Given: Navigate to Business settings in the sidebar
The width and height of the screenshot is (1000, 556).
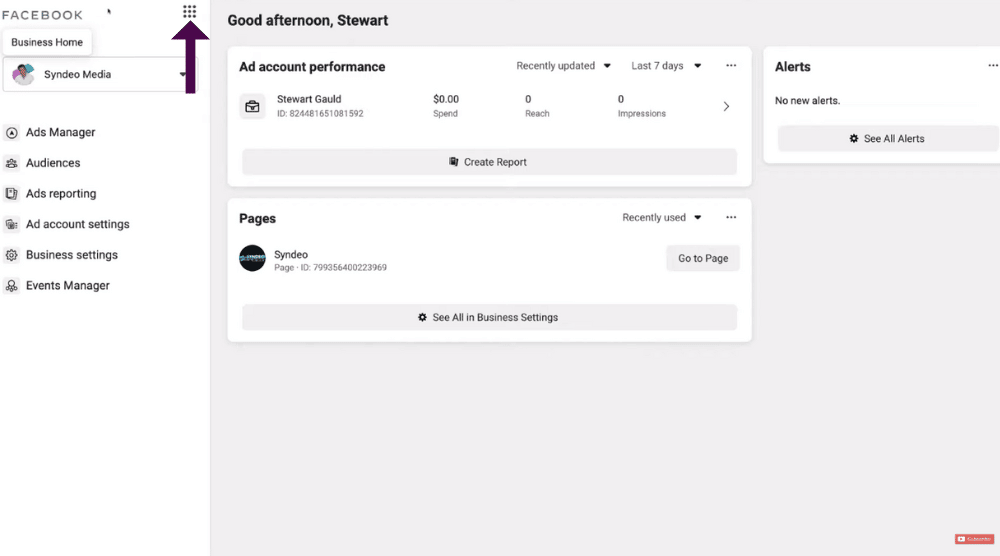Looking at the screenshot, I should [x=72, y=255].
